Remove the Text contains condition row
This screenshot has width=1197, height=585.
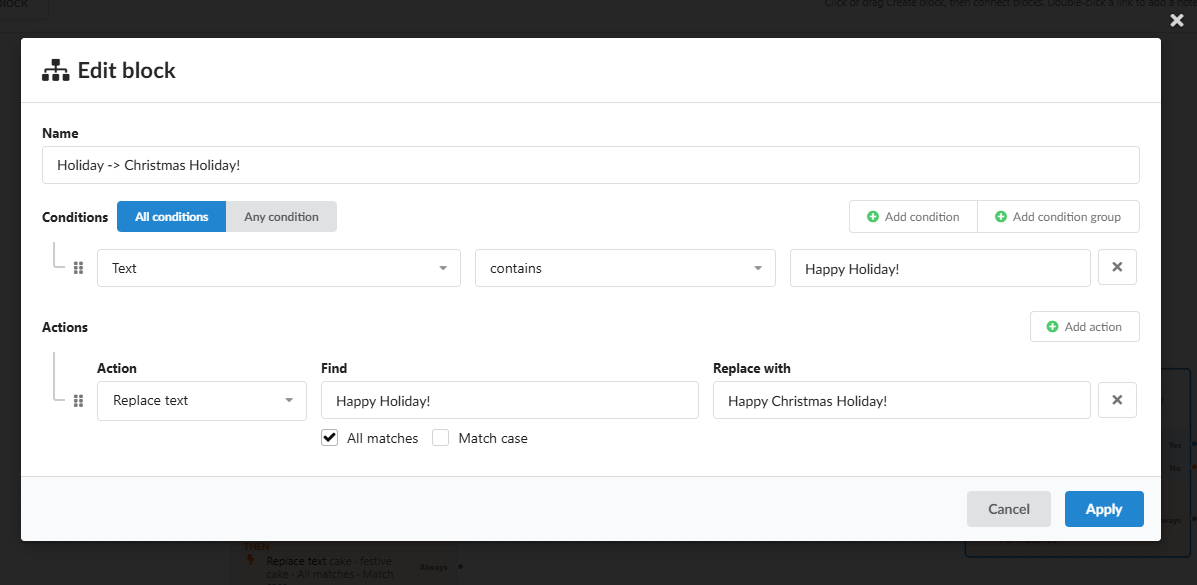pos(1117,267)
